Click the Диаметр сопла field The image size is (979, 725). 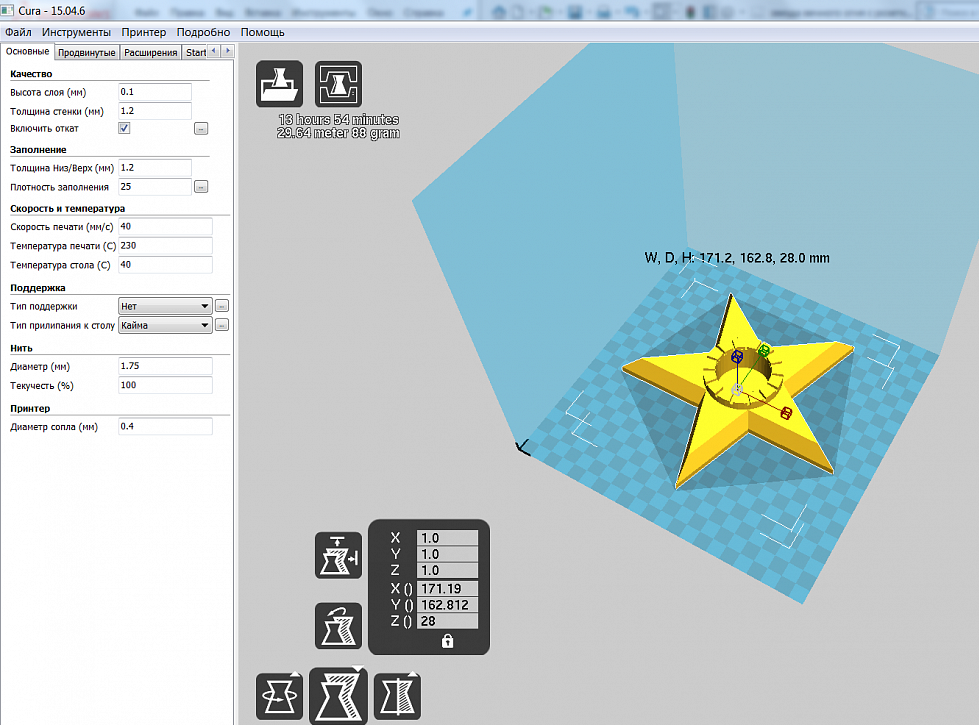pos(165,427)
